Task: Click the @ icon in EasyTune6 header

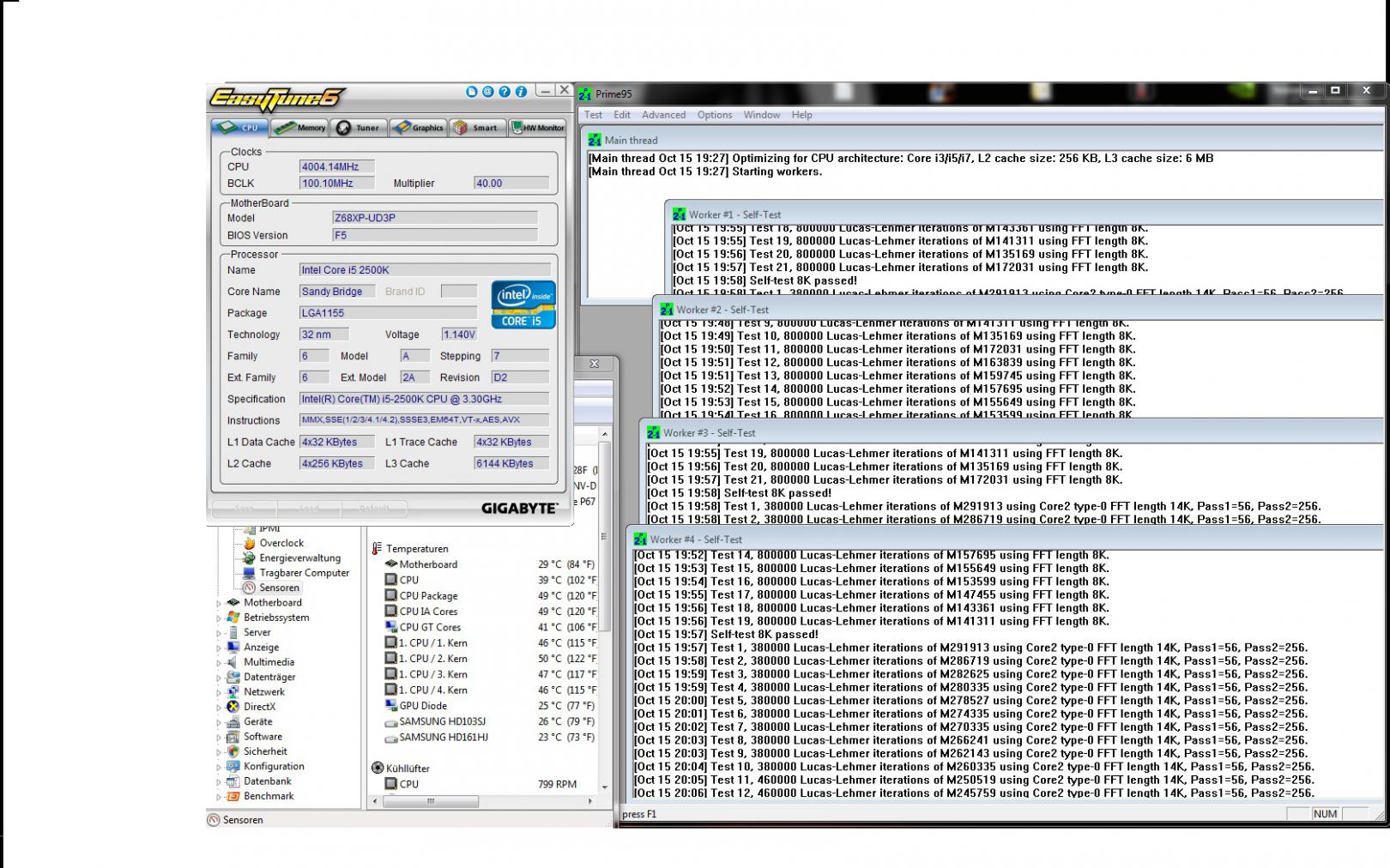Action: [x=487, y=92]
